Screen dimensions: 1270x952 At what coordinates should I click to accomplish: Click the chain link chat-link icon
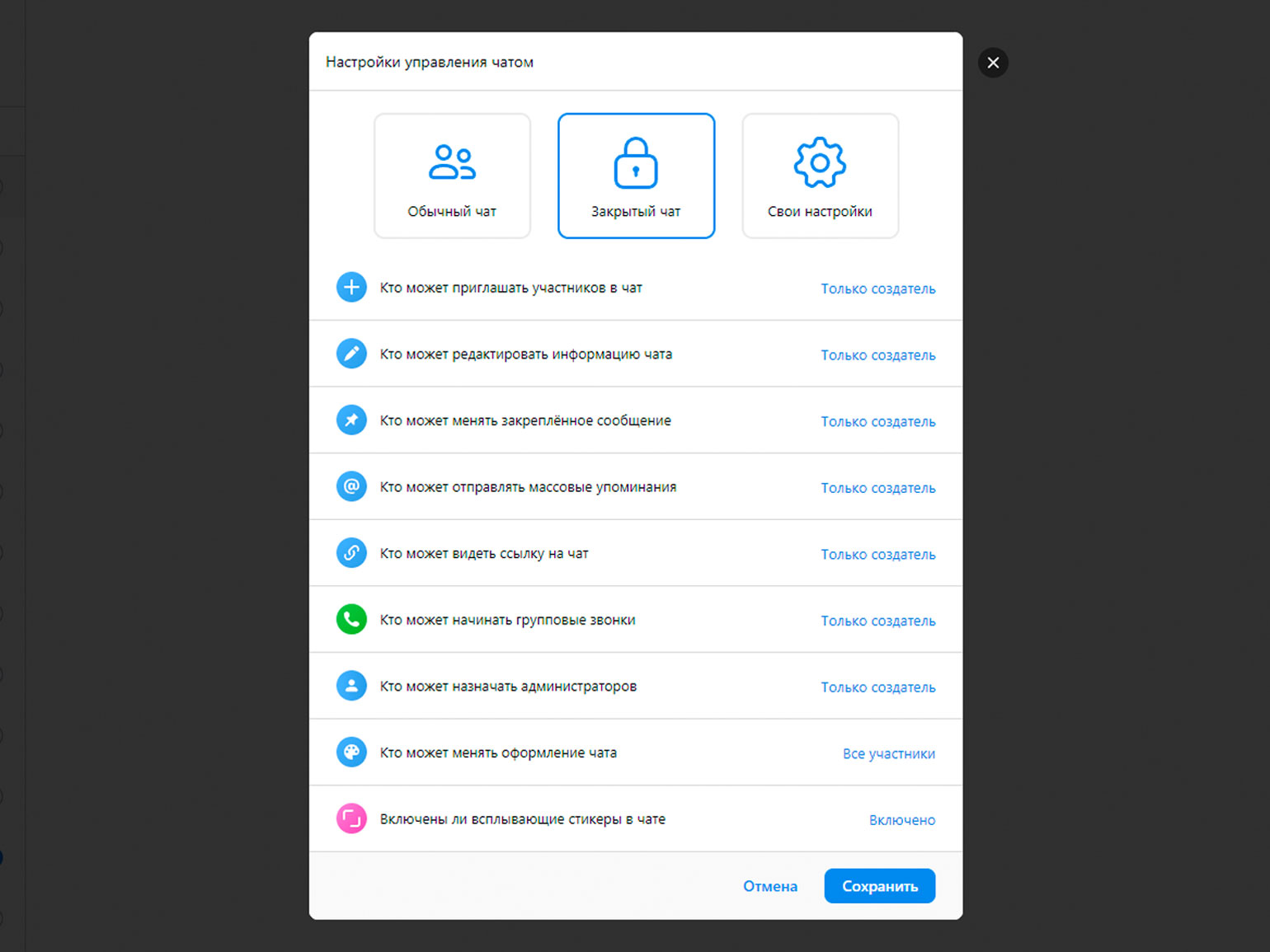click(x=351, y=553)
